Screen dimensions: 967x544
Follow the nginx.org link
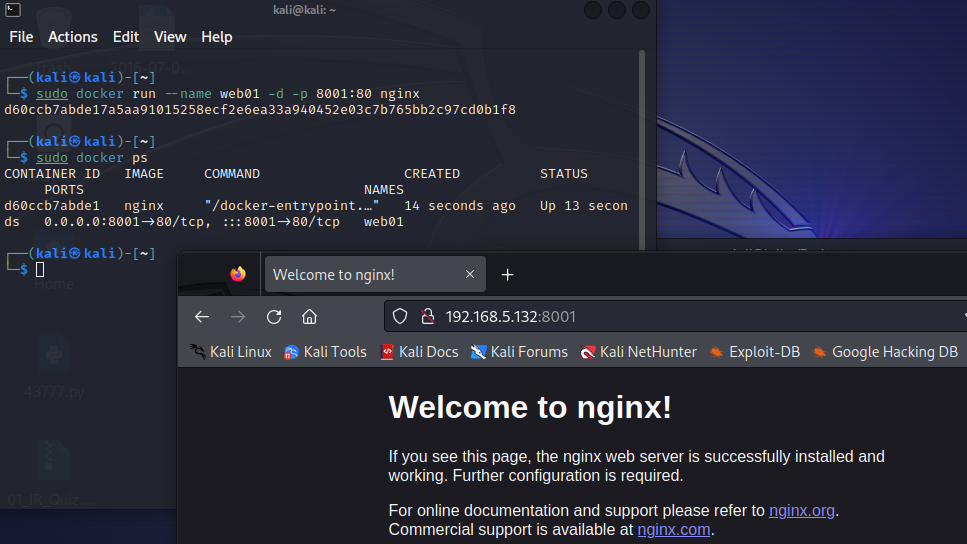(x=802, y=511)
